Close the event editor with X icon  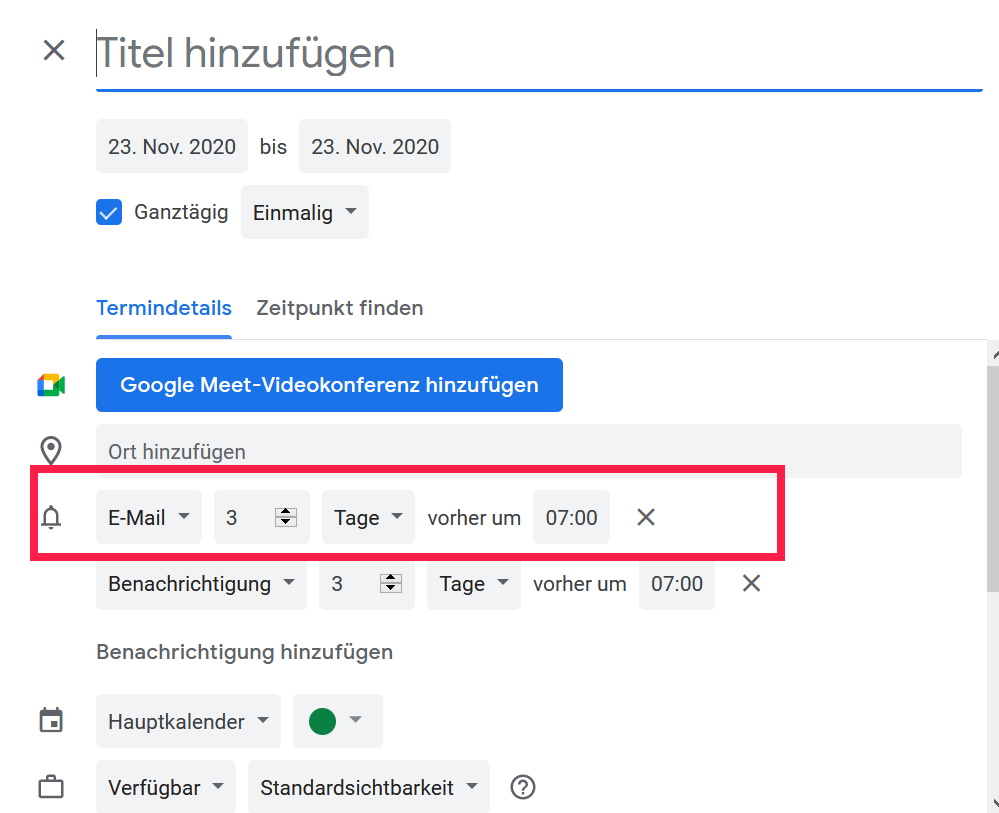54,51
